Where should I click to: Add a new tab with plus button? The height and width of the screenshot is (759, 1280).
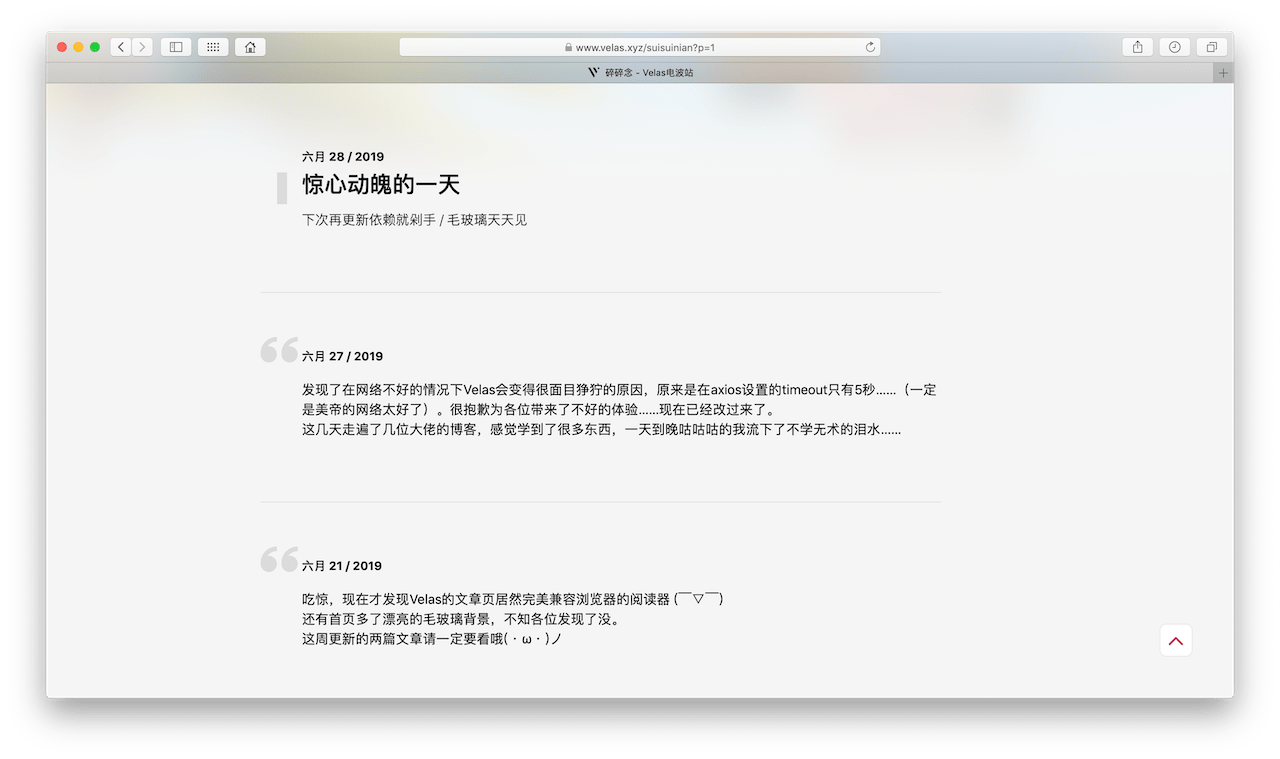[x=1223, y=73]
